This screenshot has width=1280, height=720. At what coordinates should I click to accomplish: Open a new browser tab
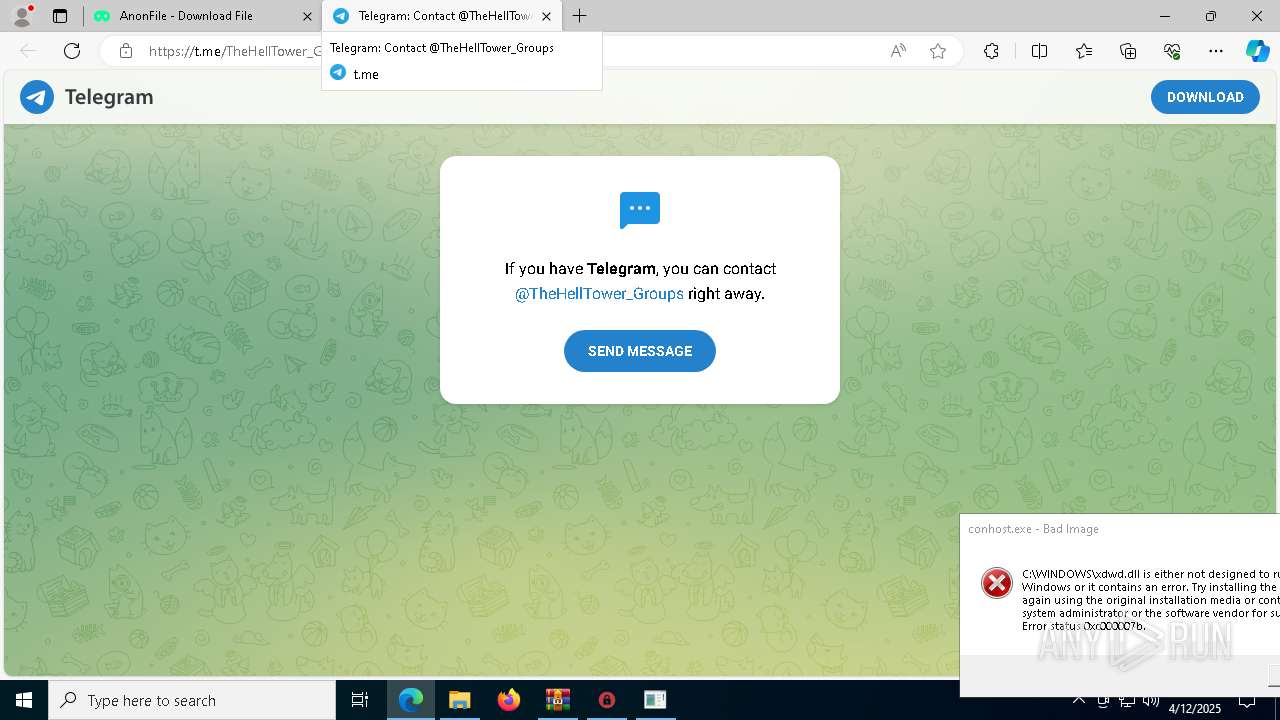coord(580,16)
